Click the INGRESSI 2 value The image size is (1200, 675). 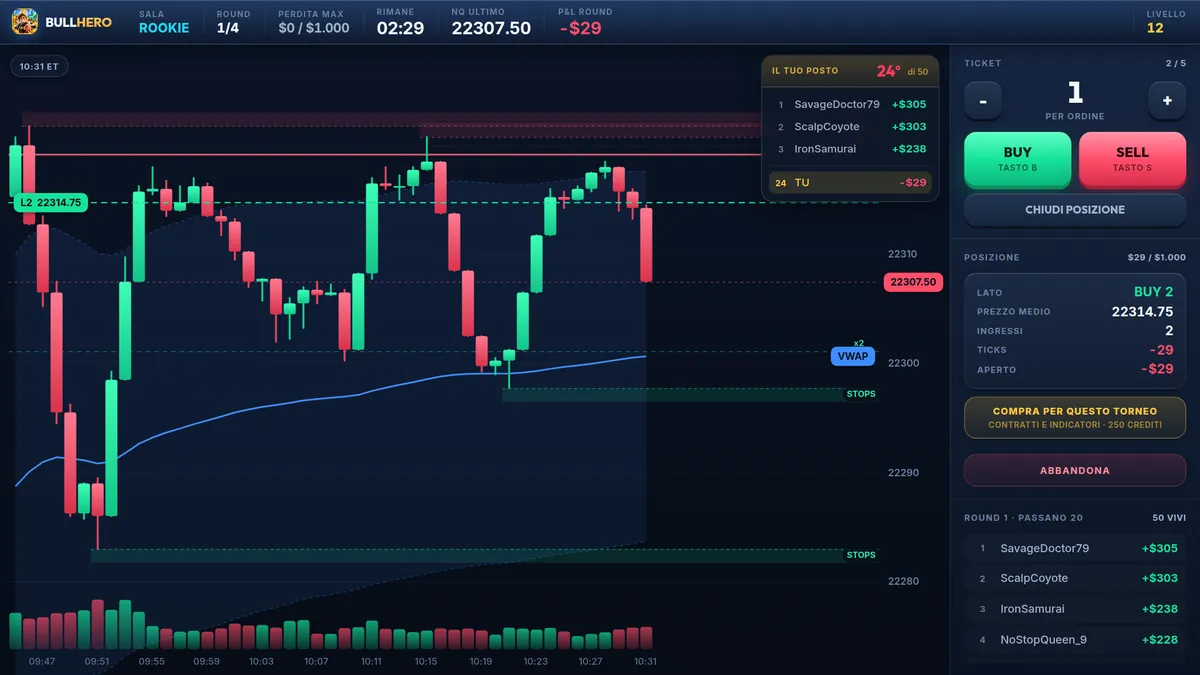click(x=1169, y=331)
